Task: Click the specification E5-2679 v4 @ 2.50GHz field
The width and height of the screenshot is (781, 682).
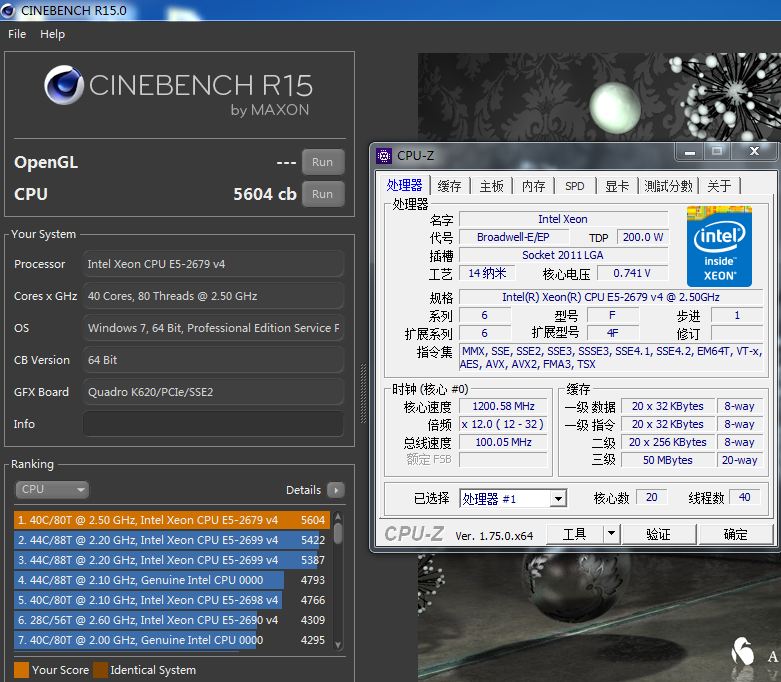Action: tap(611, 297)
